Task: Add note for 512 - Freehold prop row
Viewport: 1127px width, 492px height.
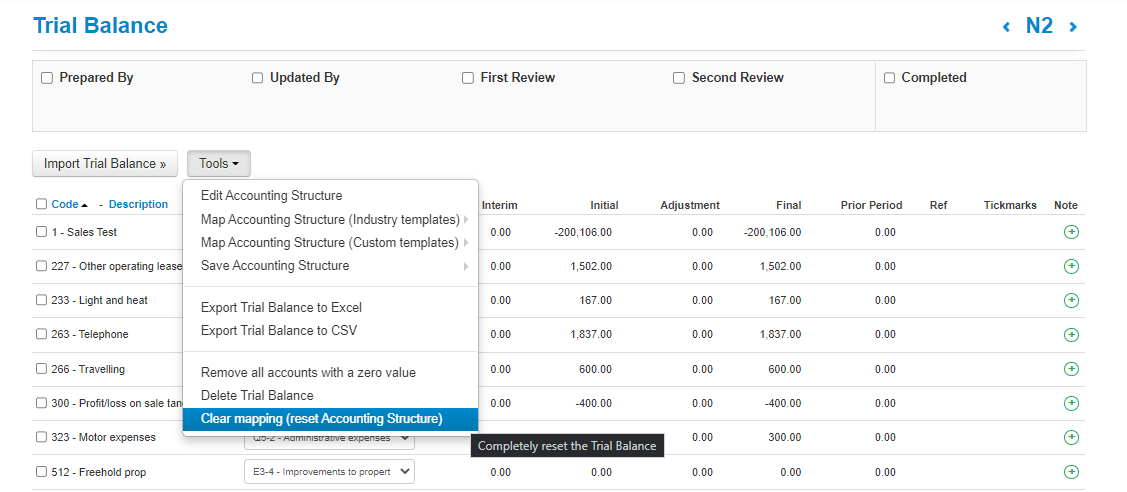Action: 1070,472
